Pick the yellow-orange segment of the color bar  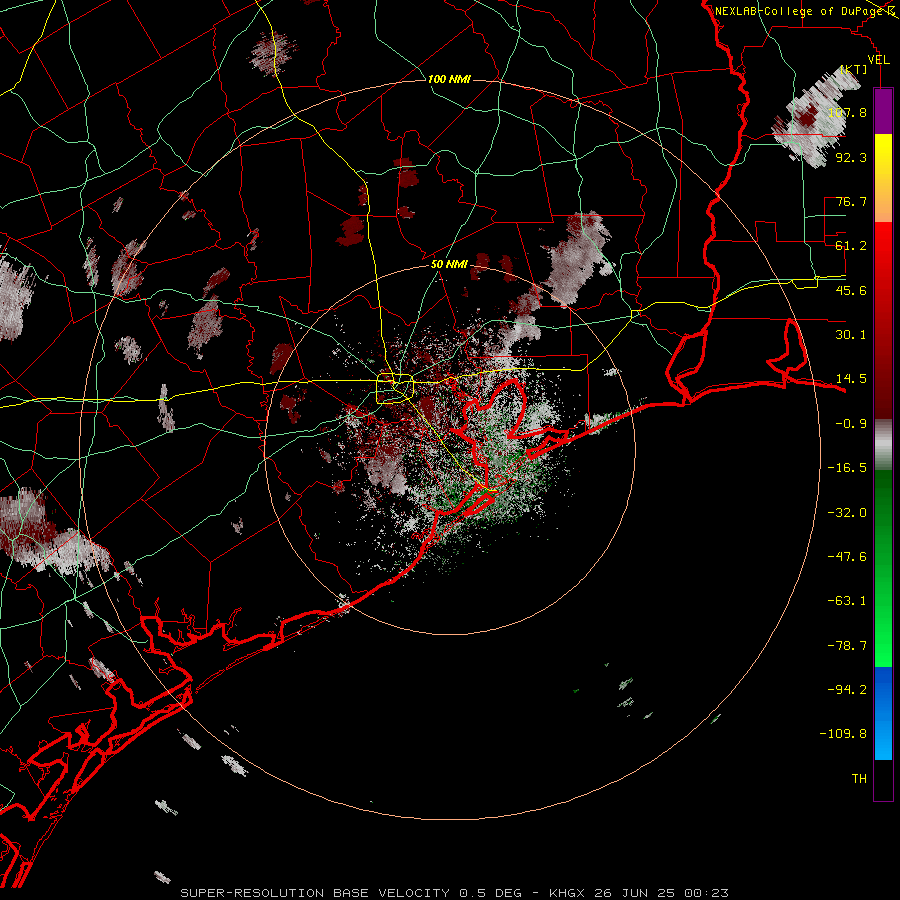[x=883, y=178]
